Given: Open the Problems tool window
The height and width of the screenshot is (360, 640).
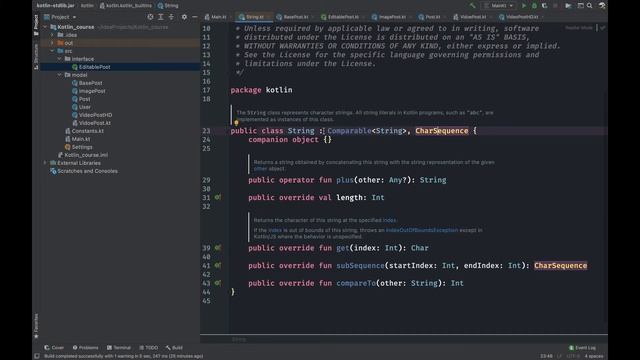Looking at the screenshot, I should [x=85, y=348].
